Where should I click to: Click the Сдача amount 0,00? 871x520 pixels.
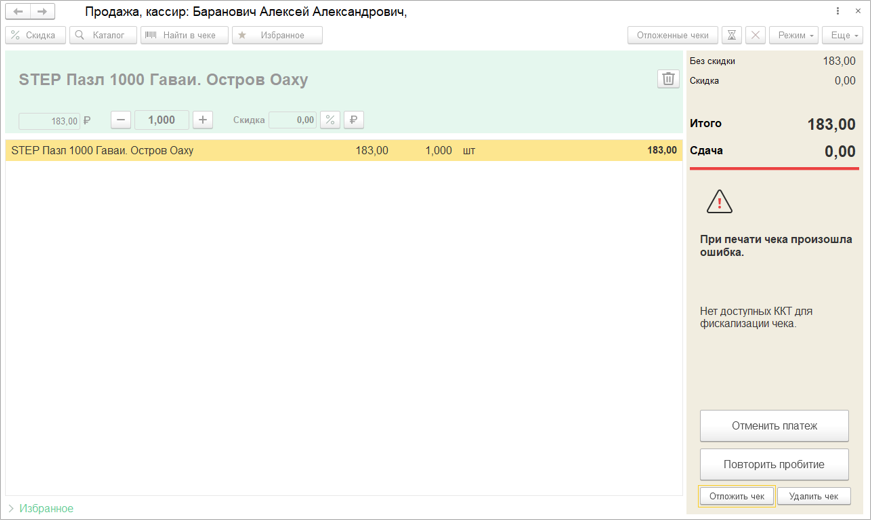pos(840,151)
